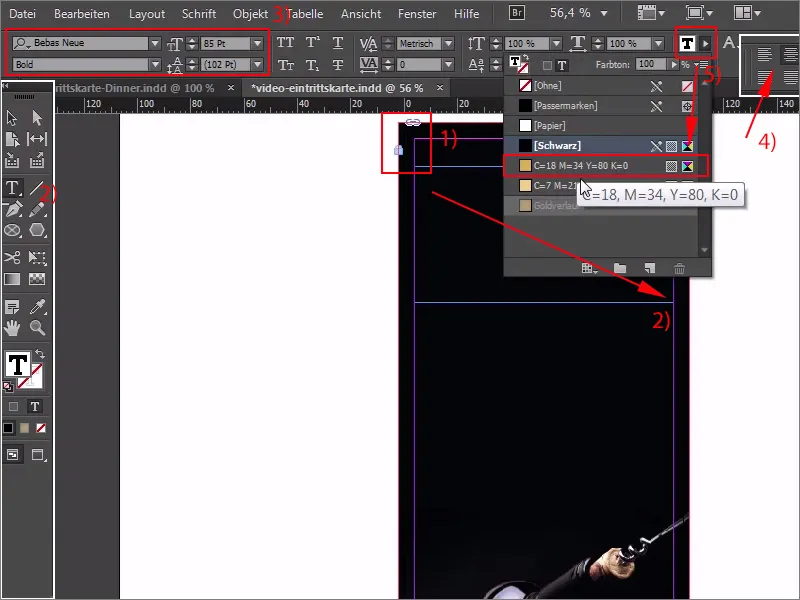Click the new swatch button in panel

(x=649, y=268)
